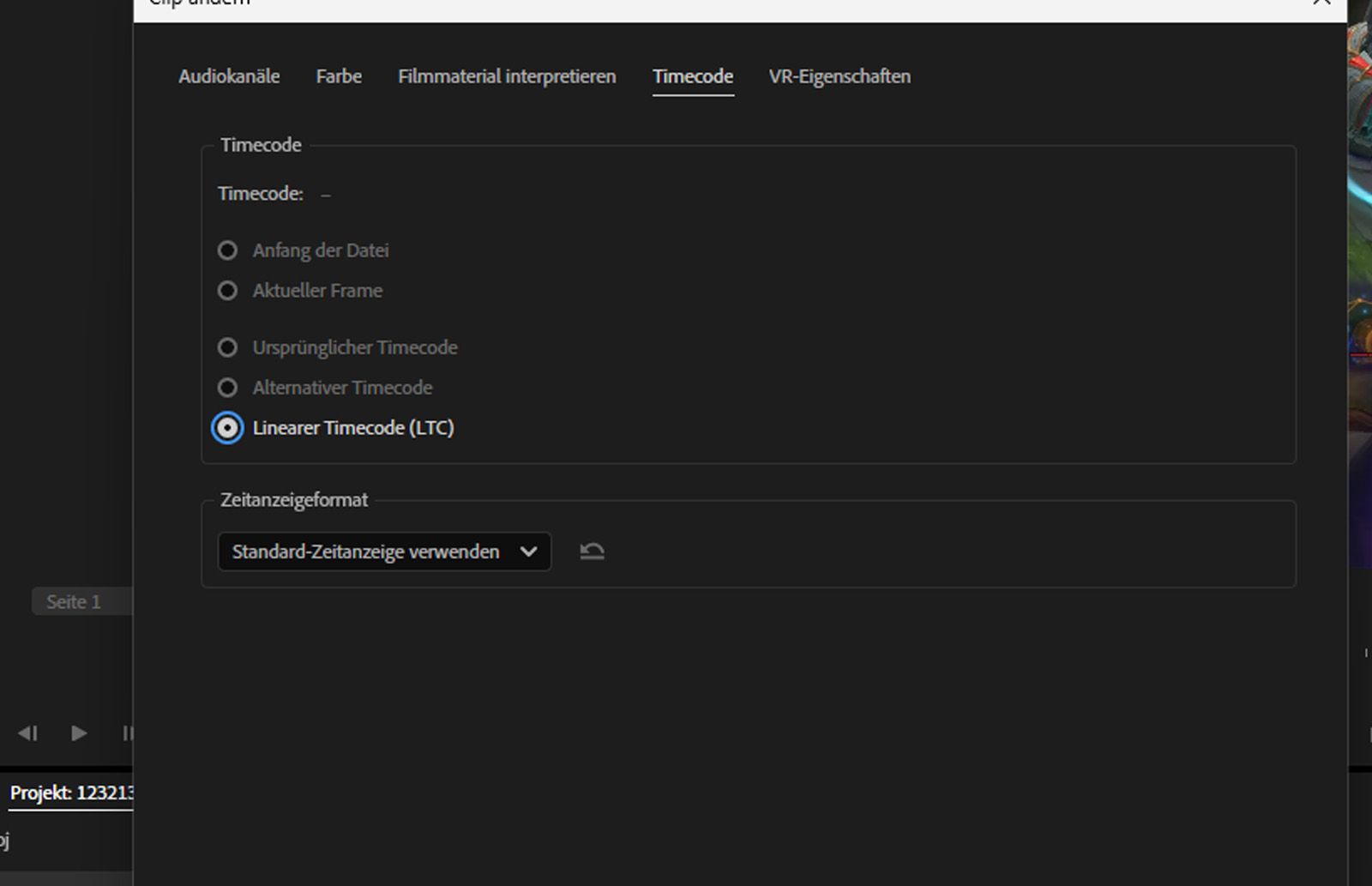The height and width of the screenshot is (886, 1372).
Task: Select Ursprünglicher Timecode radio button
Action: pos(227,347)
